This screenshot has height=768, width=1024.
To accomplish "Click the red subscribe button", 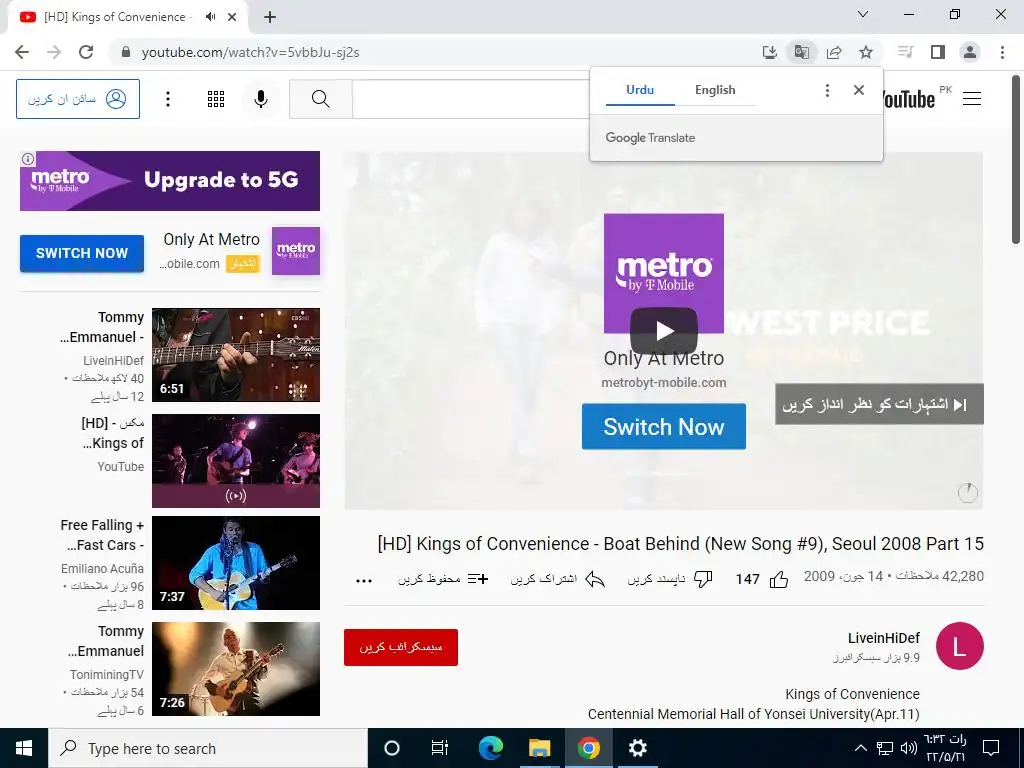I will click(401, 647).
